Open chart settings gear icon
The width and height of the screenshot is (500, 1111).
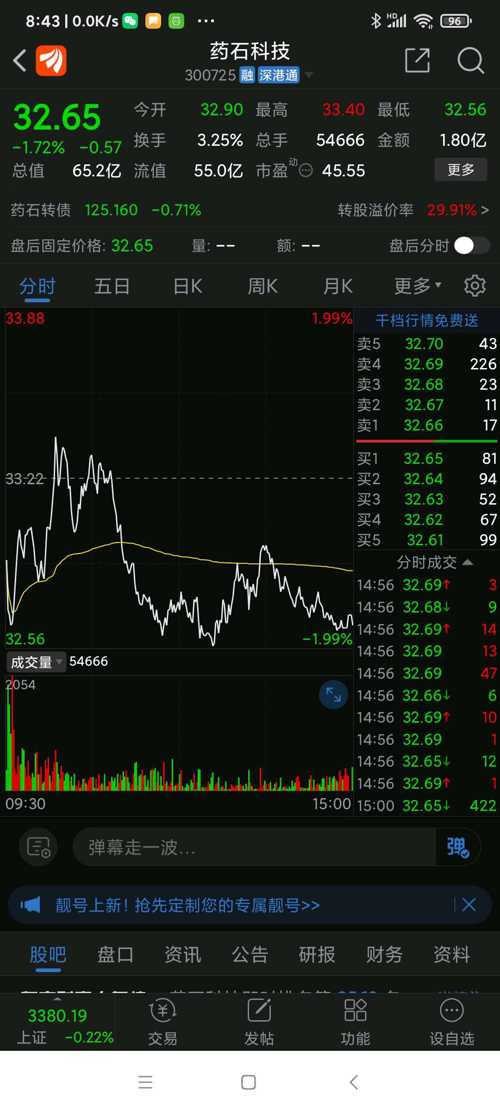click(475, 286)
